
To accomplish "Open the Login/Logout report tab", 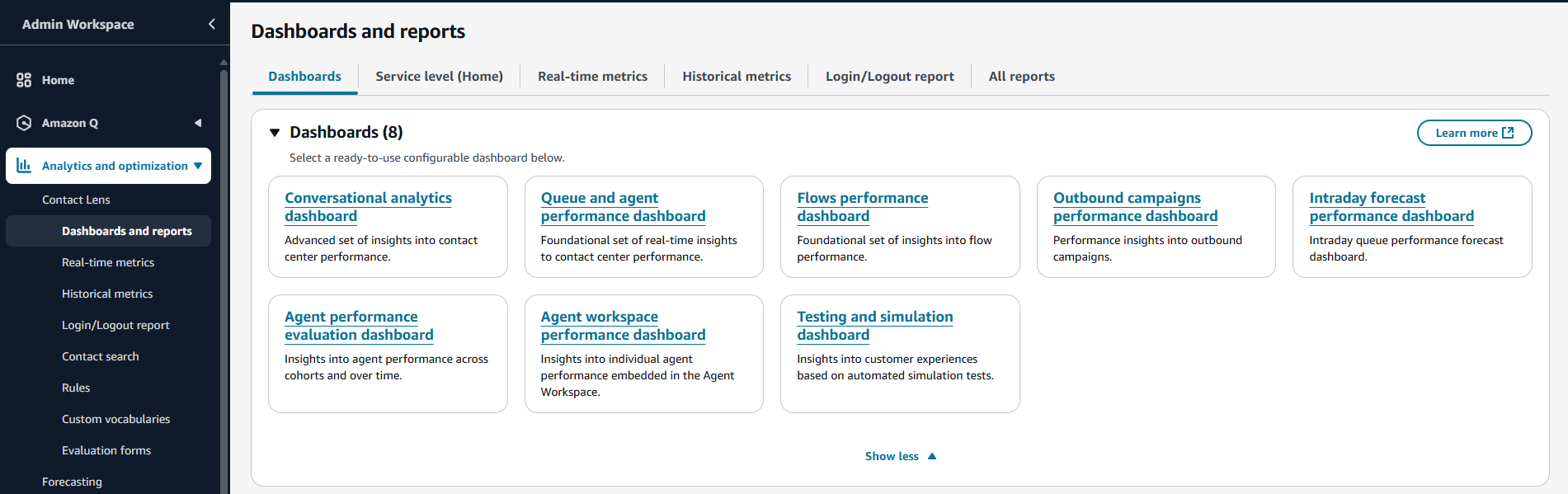I will tap(889, 77).
